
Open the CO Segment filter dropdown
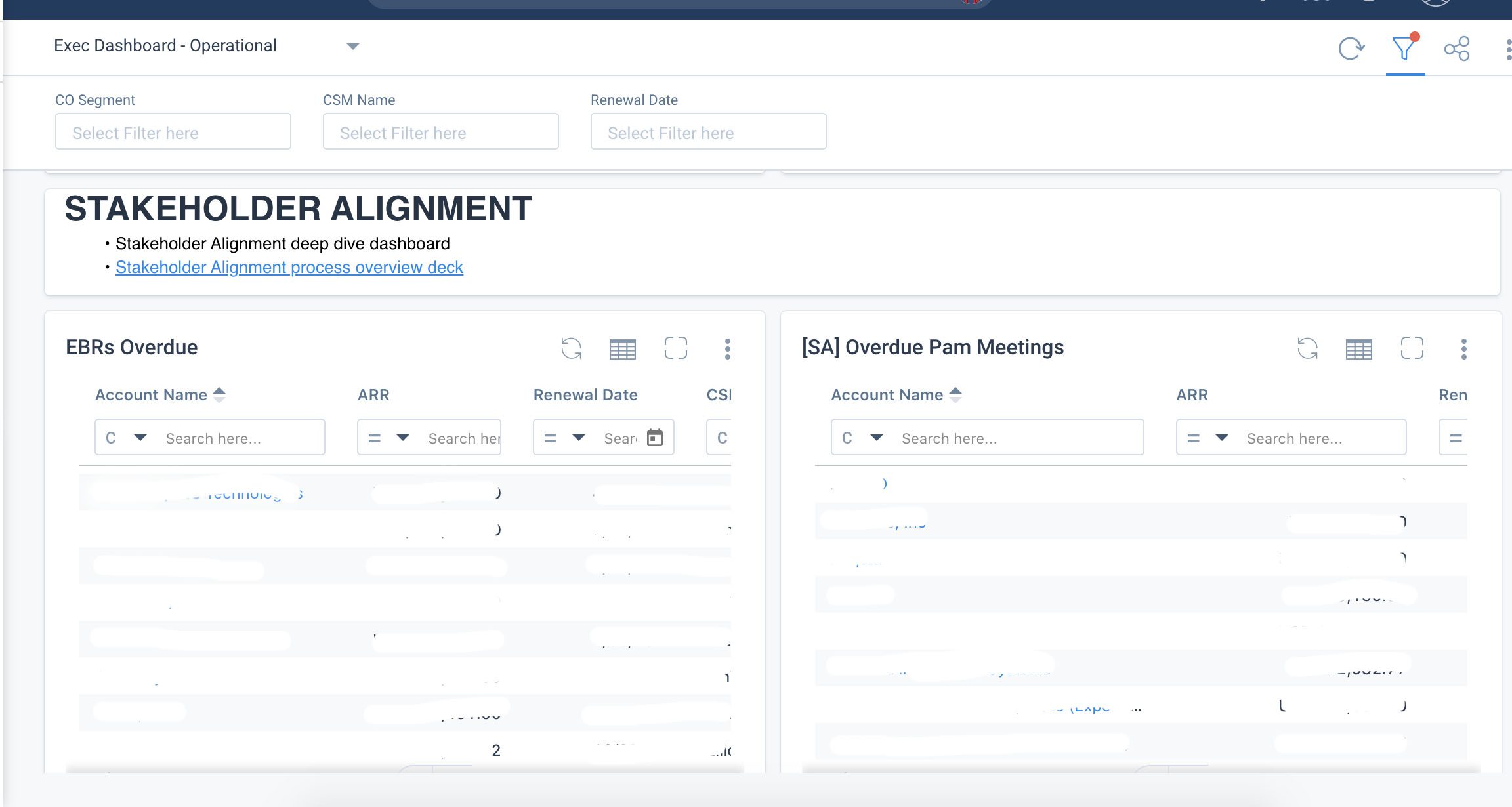pos(173,132)
